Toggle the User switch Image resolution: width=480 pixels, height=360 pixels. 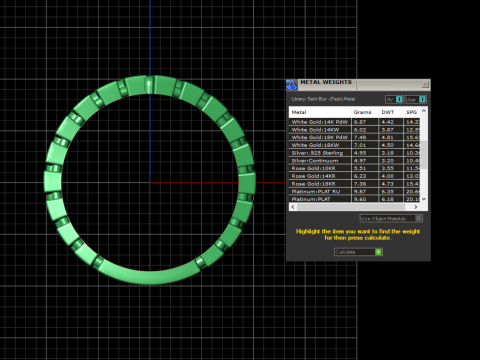(x=415, y=99)
